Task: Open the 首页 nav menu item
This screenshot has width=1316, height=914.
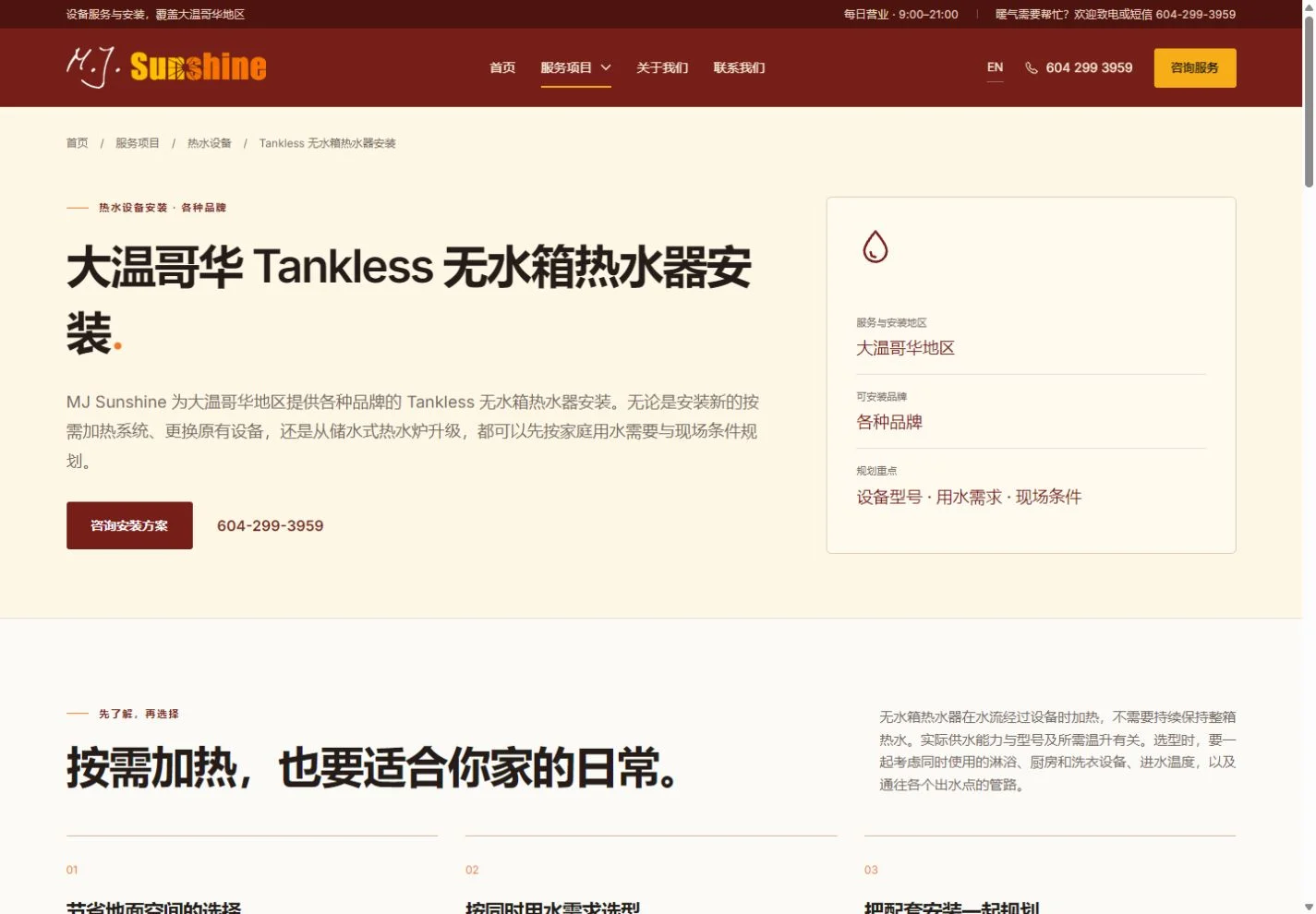Action: (502, 67)
